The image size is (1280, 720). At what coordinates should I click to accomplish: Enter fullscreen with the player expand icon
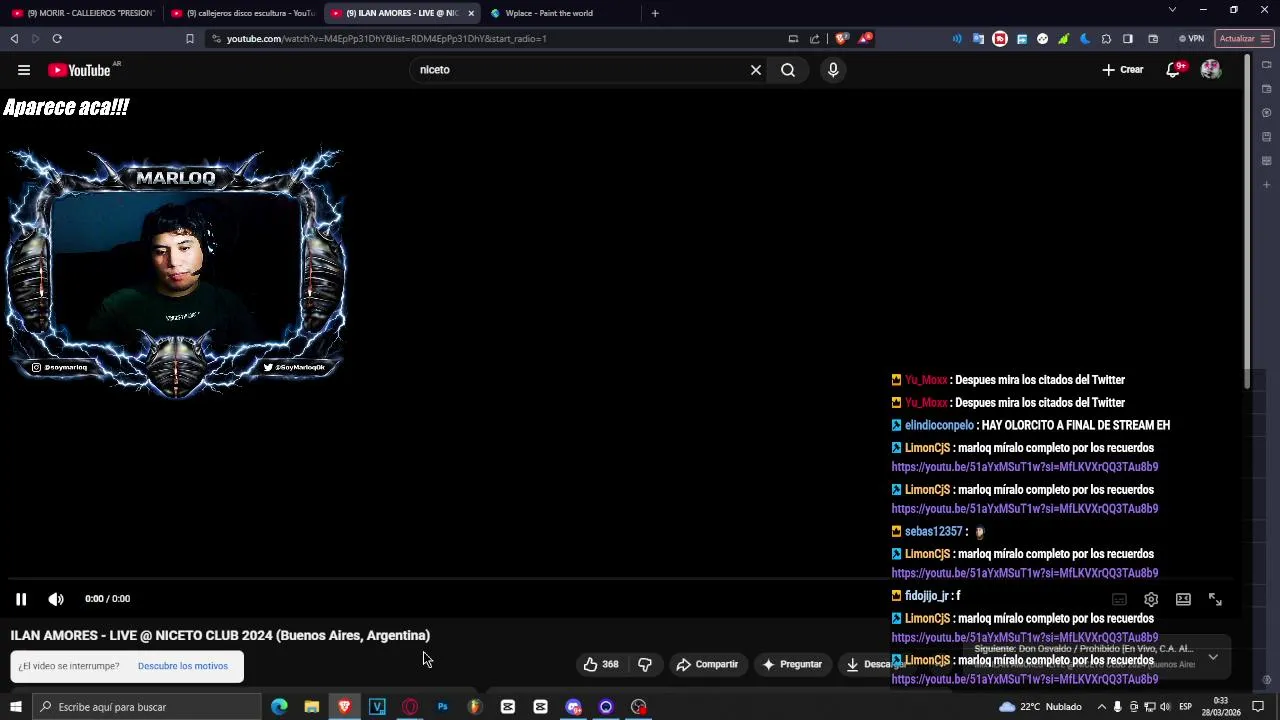point(1215,599)
